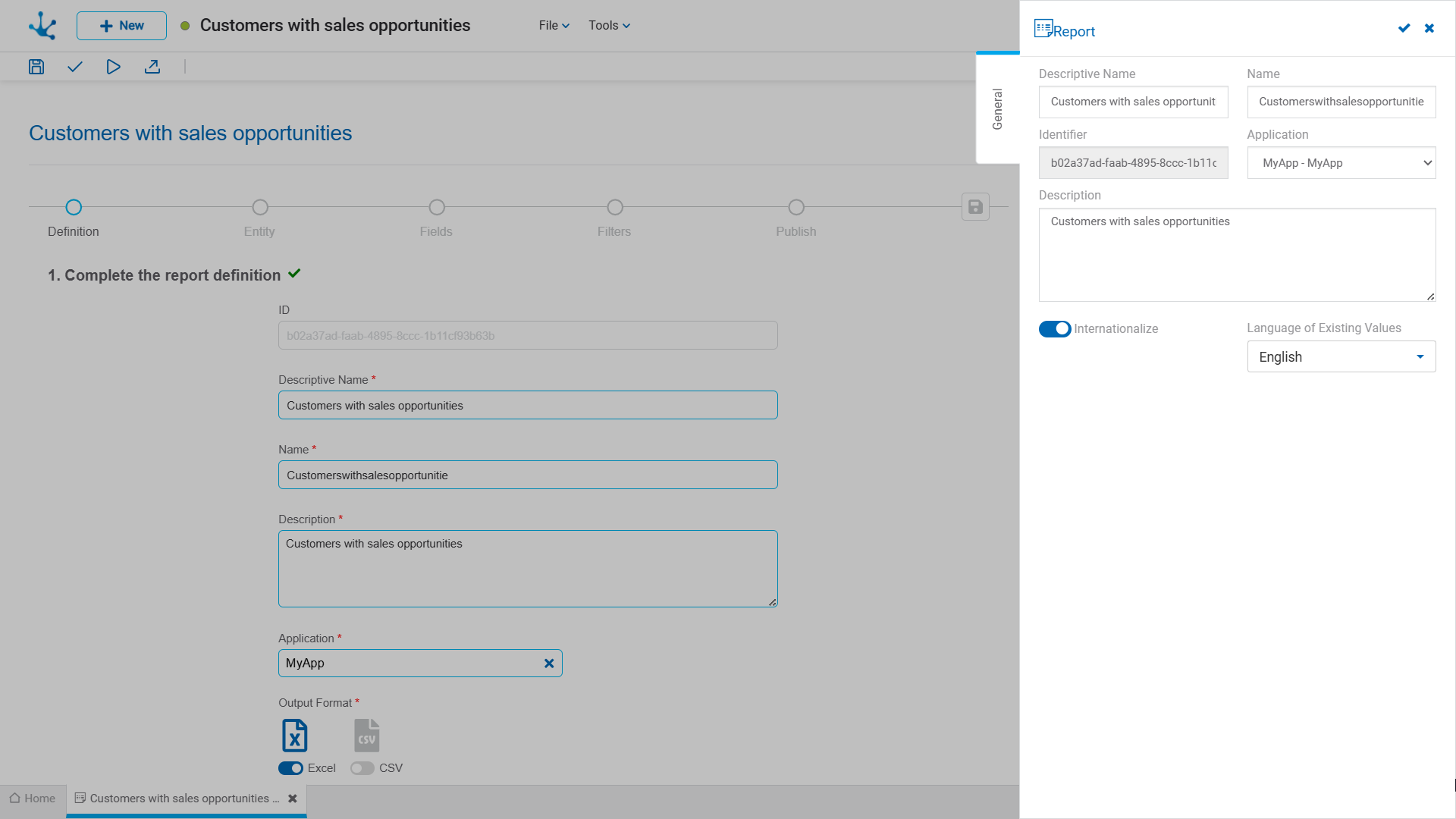Switch to the Home tab
1456x819 pixels.
click(x=33, y=799)
